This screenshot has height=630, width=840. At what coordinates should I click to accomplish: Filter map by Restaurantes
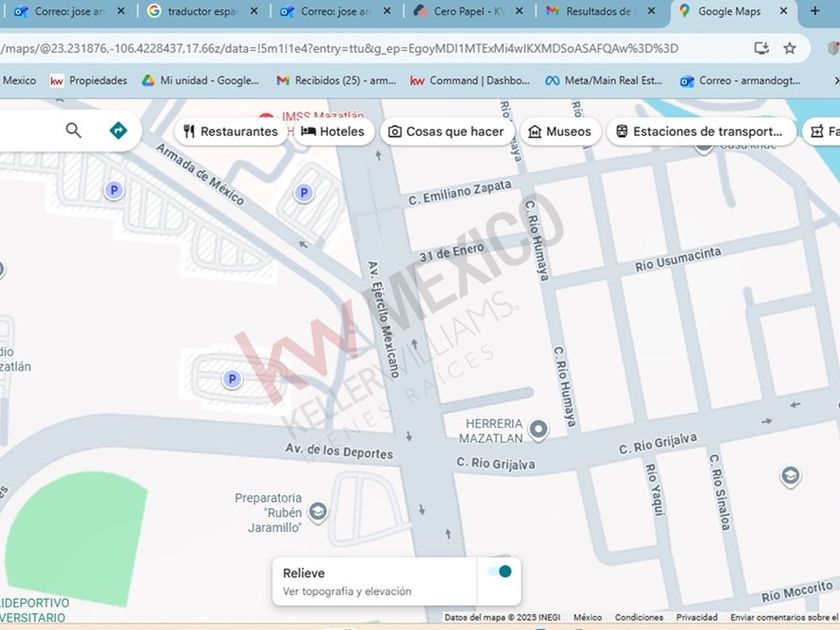230,131
